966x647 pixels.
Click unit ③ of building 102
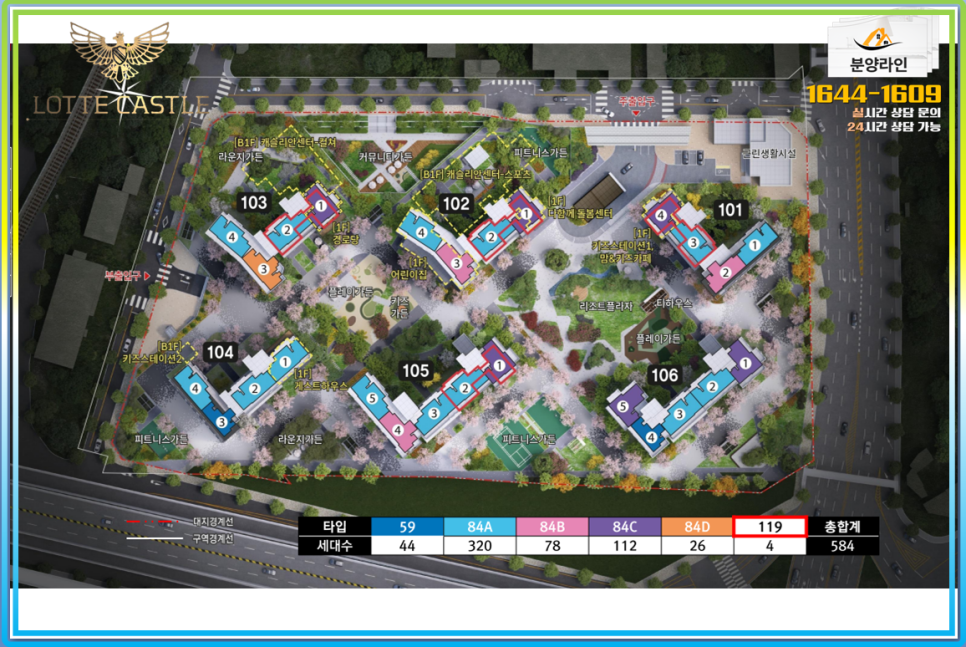[457, 263]
